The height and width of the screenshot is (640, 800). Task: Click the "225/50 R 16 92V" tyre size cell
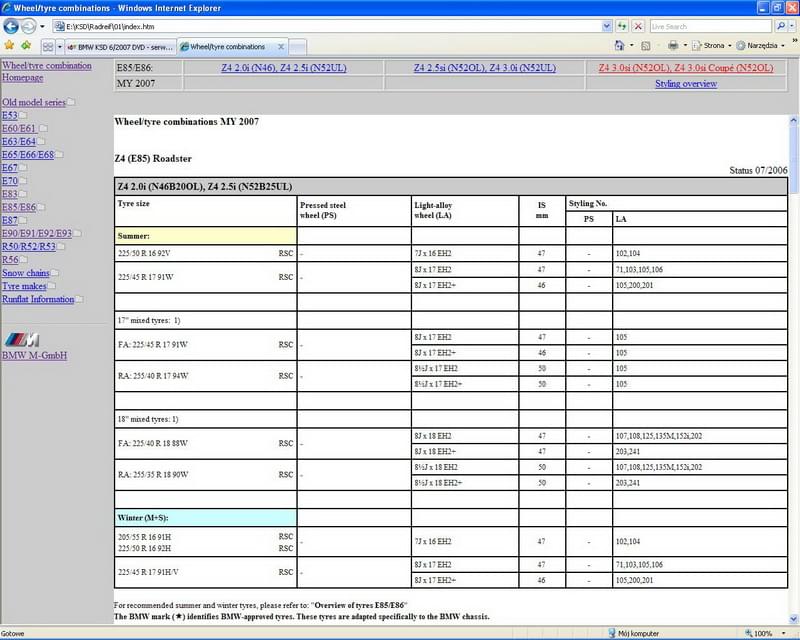206,253
